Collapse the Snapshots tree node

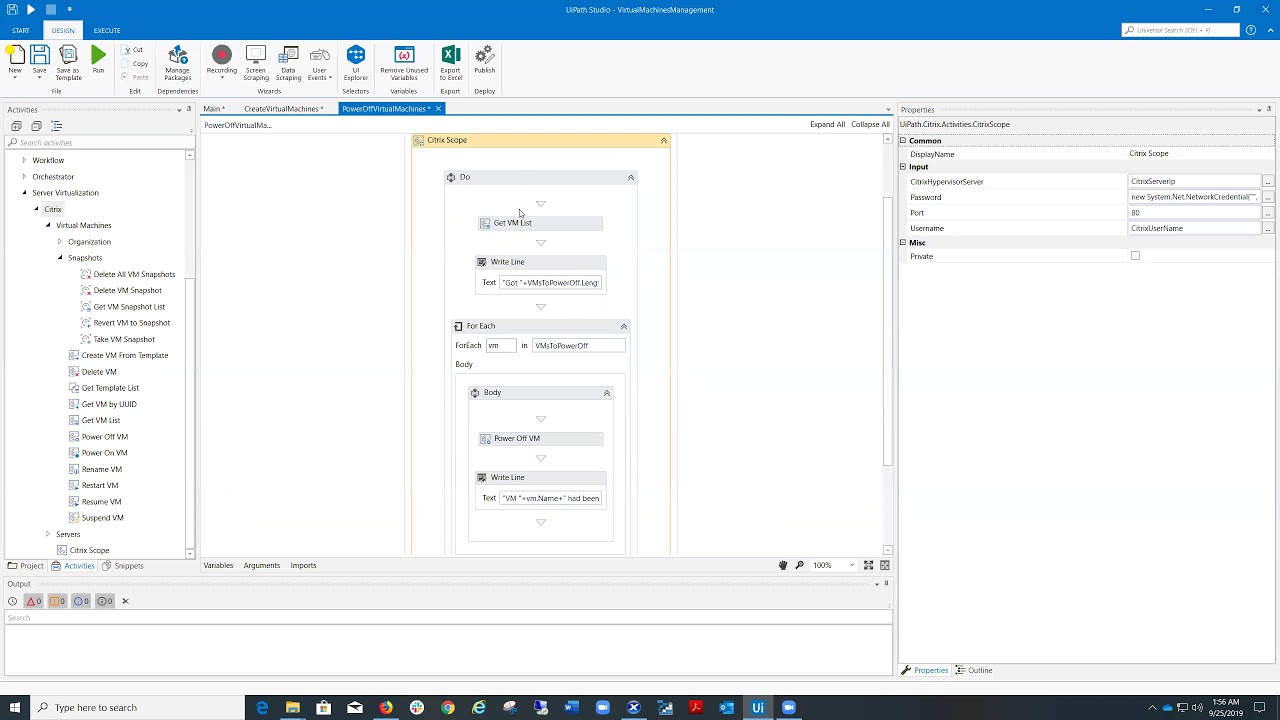(x=60, y=258)
